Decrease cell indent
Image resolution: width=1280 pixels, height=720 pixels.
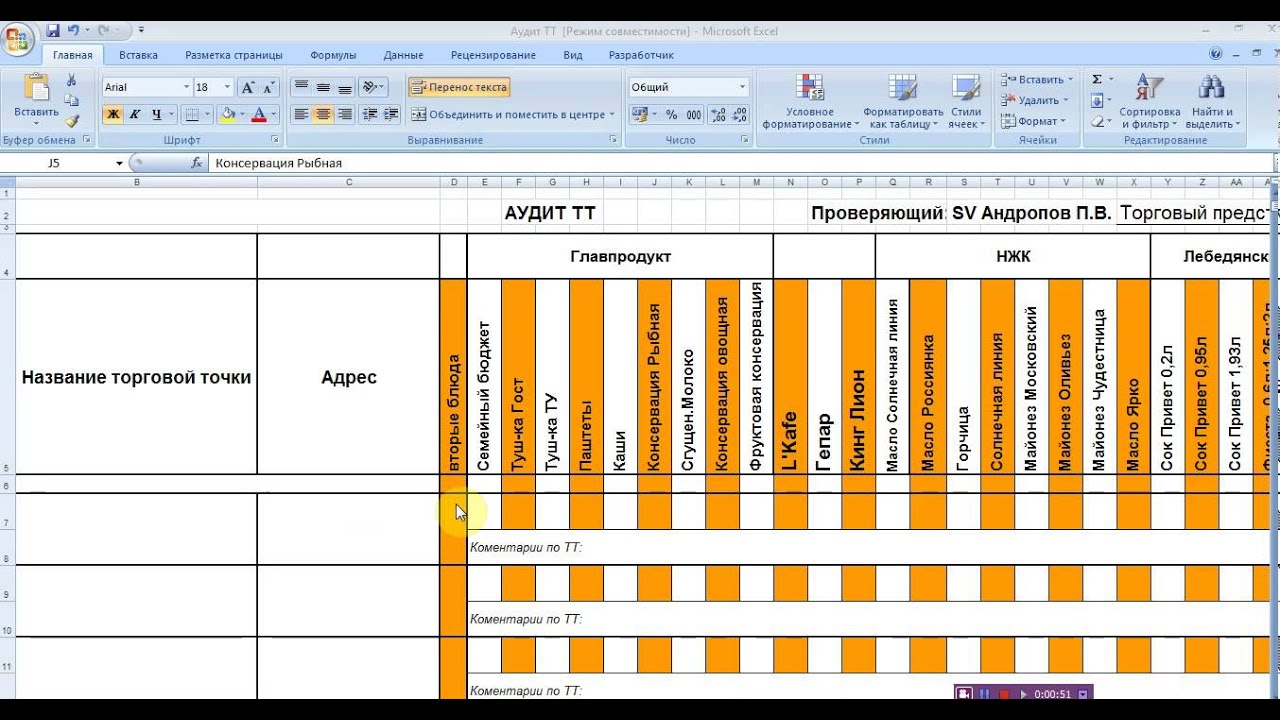pyautogui.click(x=368, y=114)
